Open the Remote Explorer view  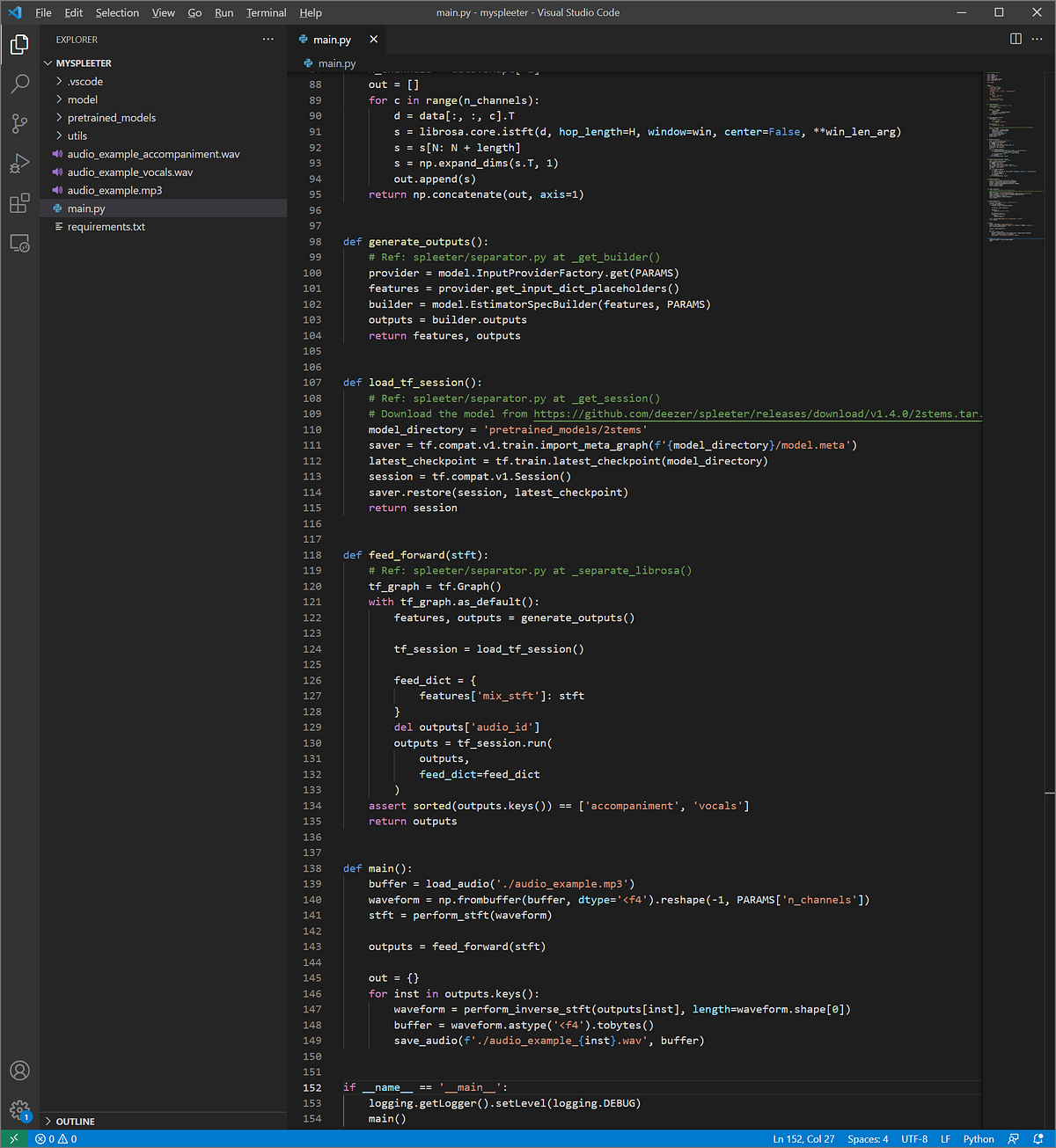click(19, 243)
